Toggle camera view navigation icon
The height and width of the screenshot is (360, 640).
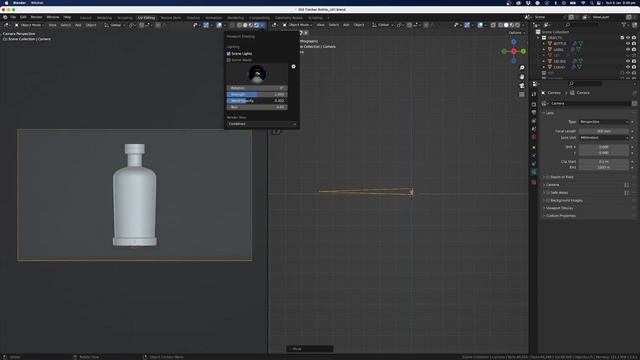pyautogui.click(x=522, y=86)
